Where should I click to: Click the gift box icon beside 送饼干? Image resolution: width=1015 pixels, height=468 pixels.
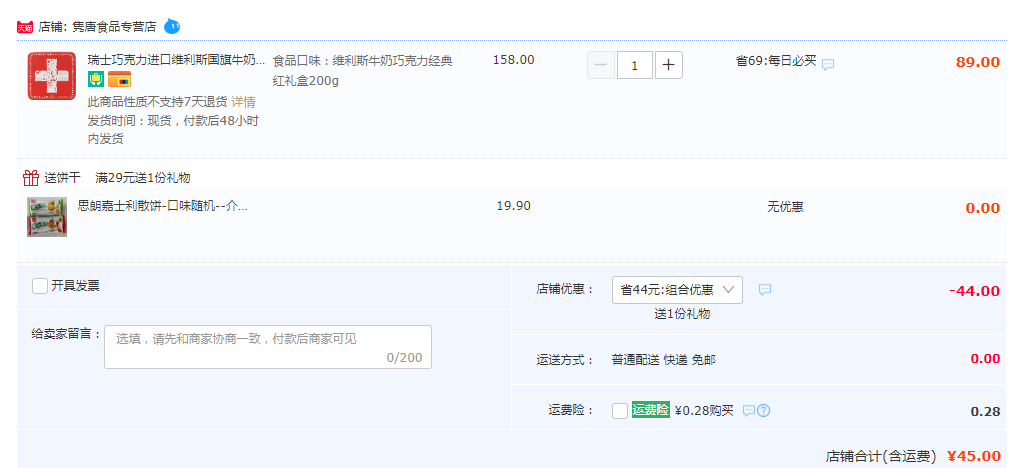pyautogui.click(x=31, y=177)
